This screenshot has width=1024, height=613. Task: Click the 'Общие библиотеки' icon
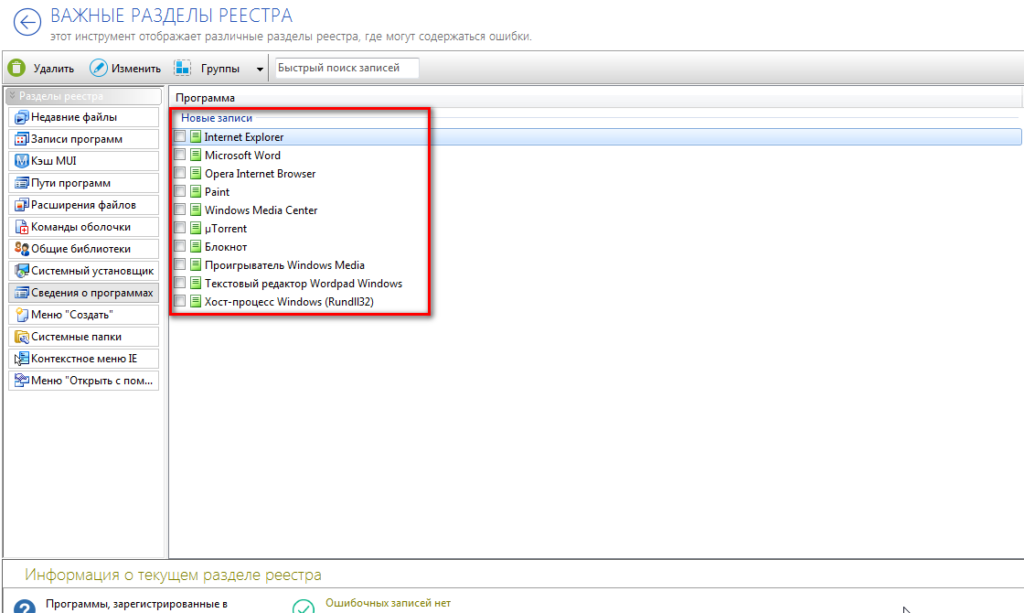pyautogui.click(x=22, y=249)
